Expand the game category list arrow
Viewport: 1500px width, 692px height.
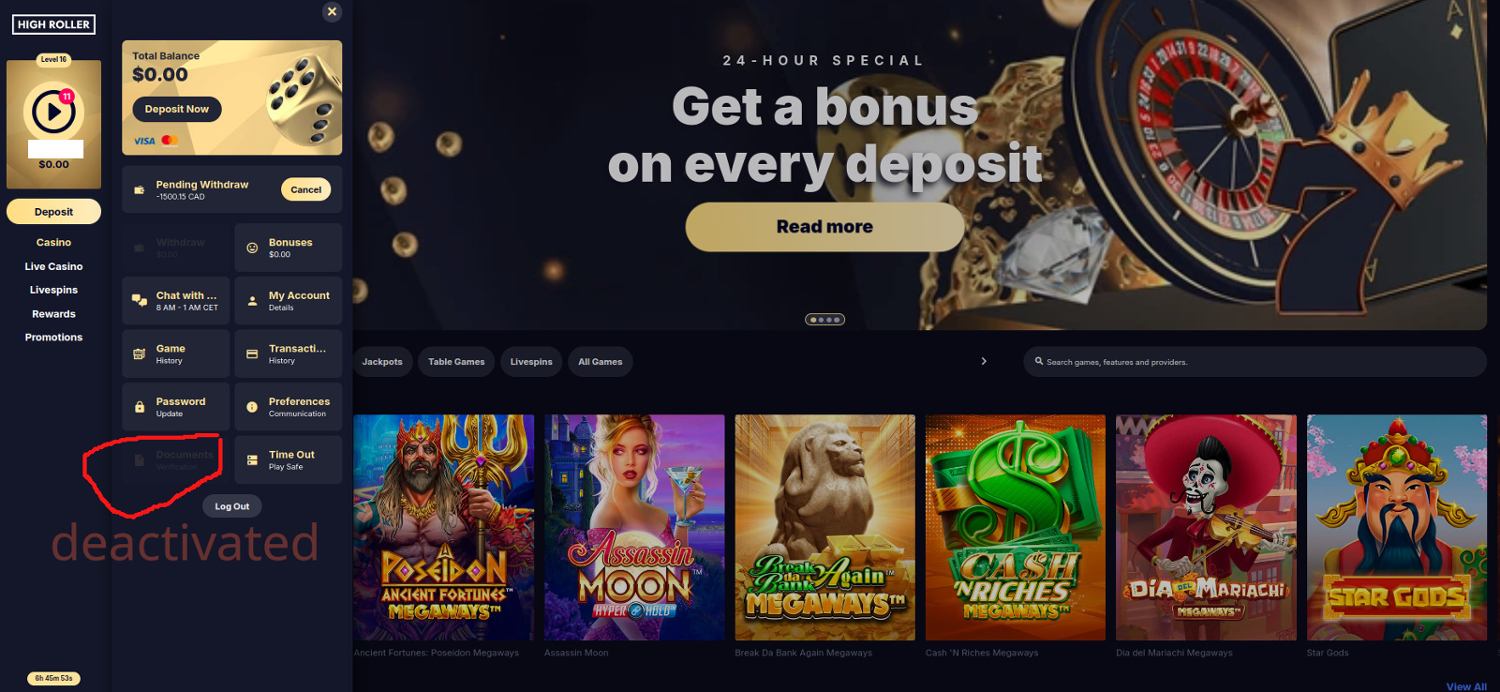pyautogui.click(x=983, y=361)
